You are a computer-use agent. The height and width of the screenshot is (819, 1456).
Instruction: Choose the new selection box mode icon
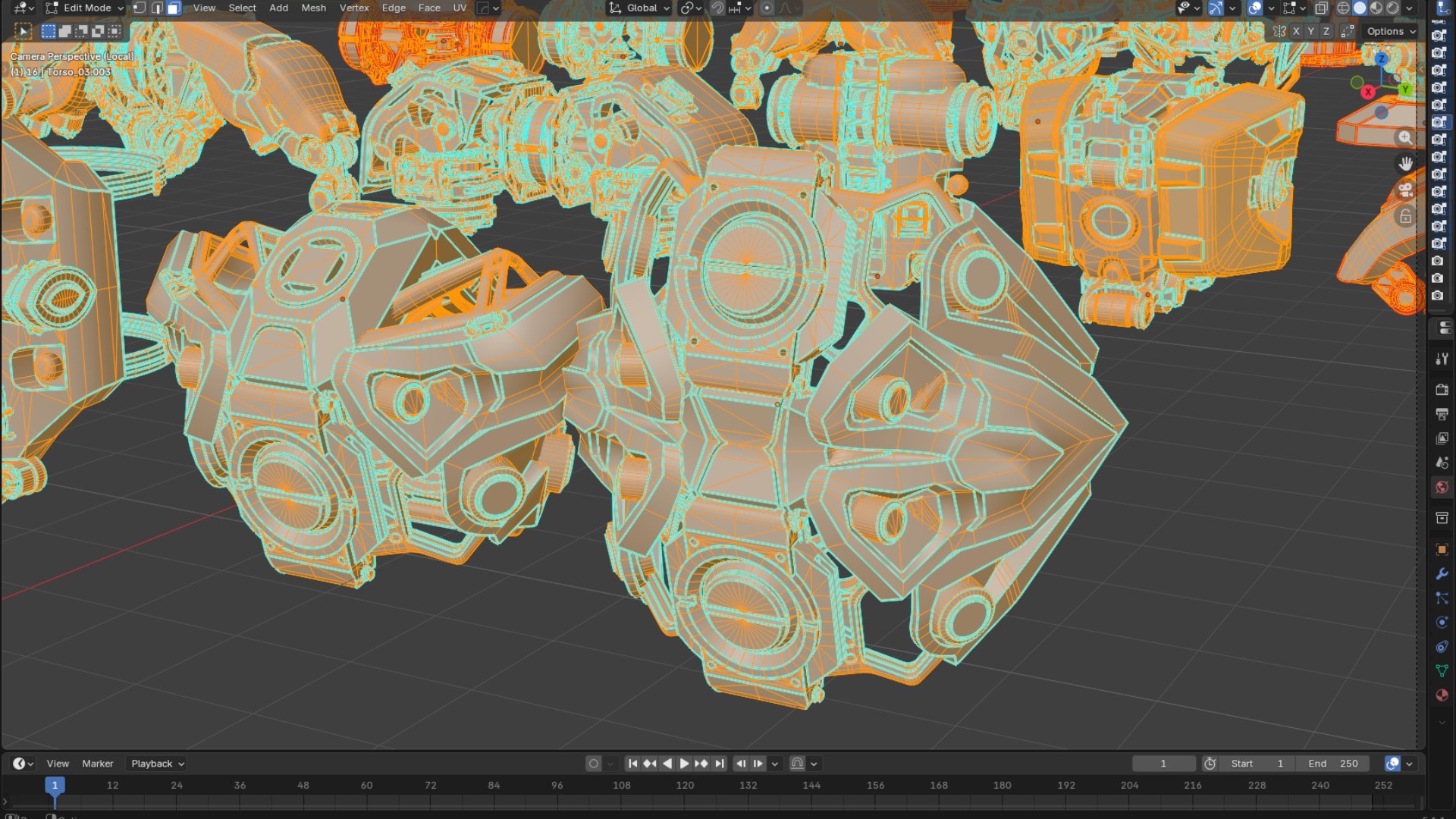click(49, 31)
